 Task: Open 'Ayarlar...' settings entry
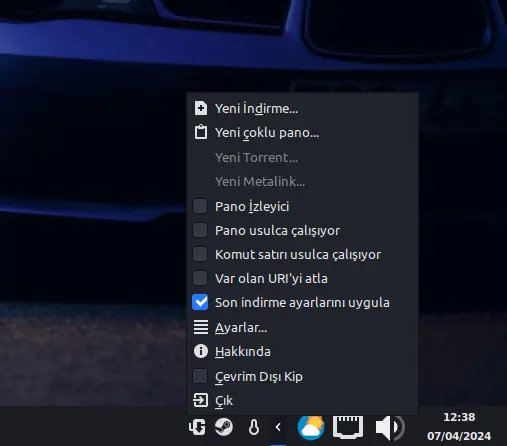click(x=302, y=327)
